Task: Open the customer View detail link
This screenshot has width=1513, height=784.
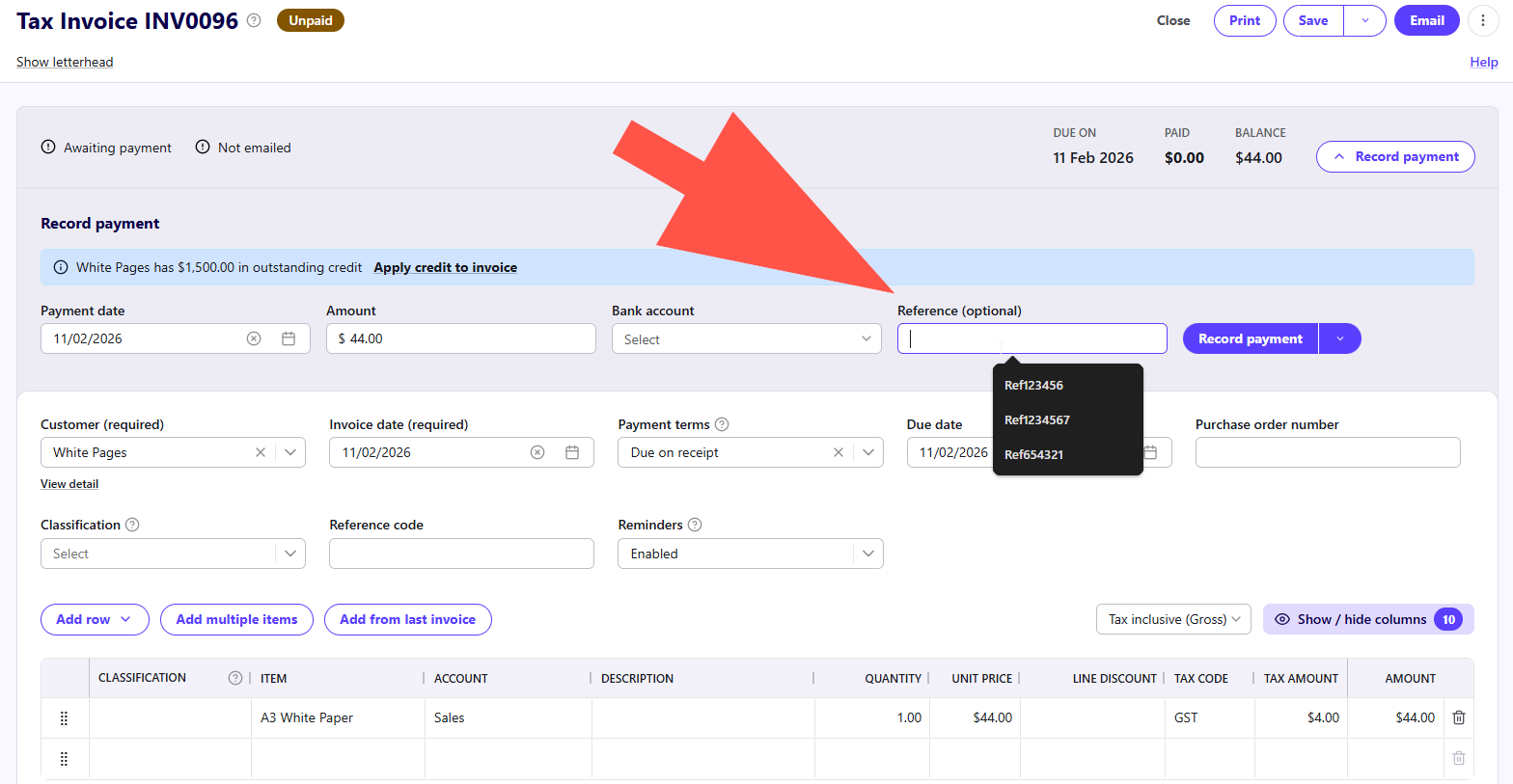Action: pos(69,484)
